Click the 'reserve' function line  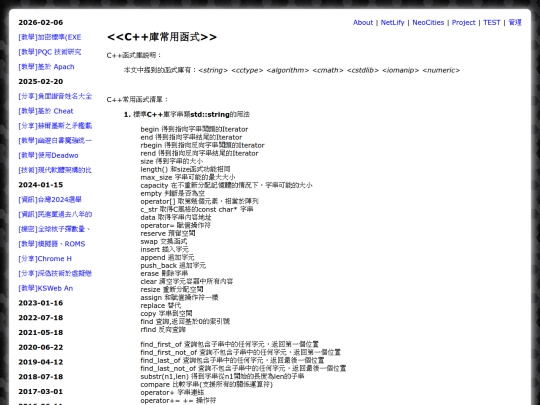click(168, 233)
